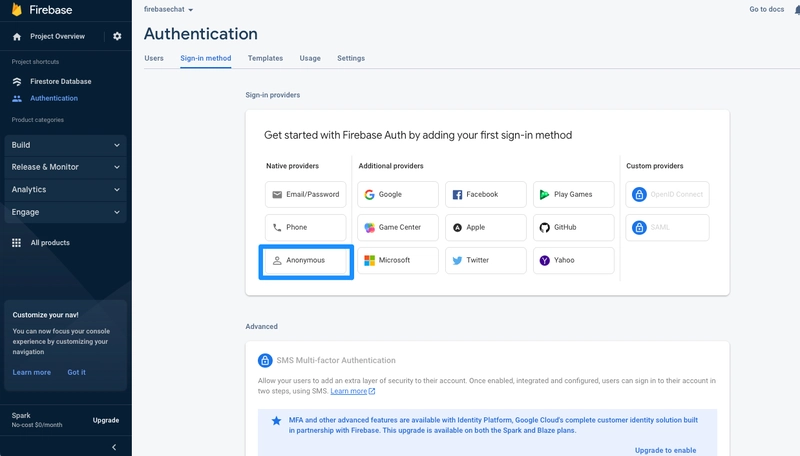
Task: Click the Additional providers heading
Action: click(391, 166)
